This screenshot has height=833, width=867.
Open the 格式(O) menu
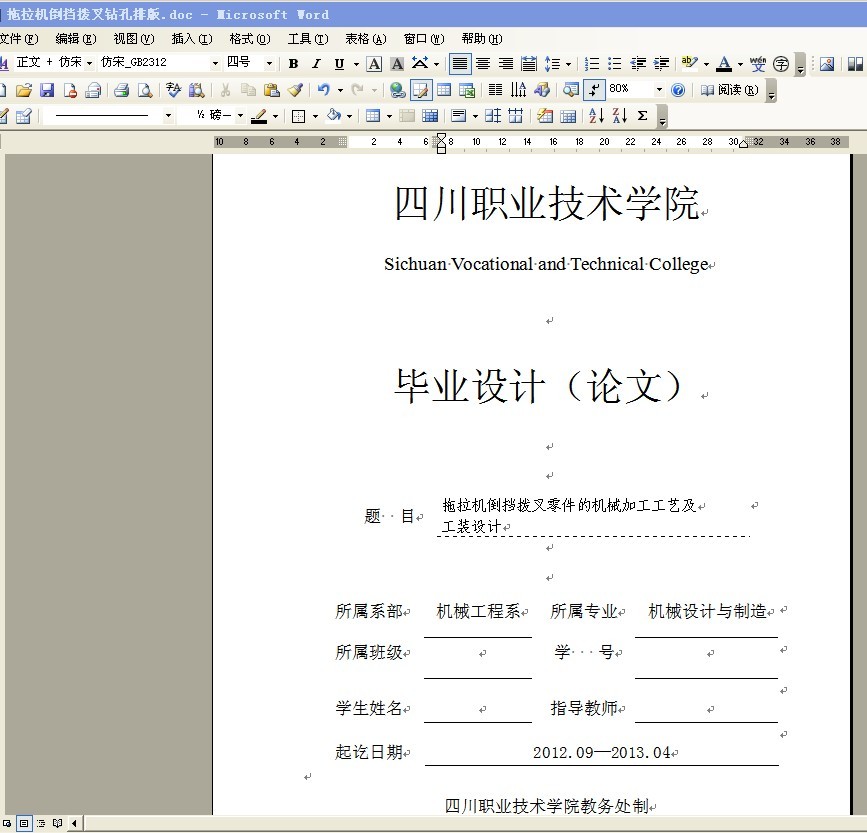(250, 39)
